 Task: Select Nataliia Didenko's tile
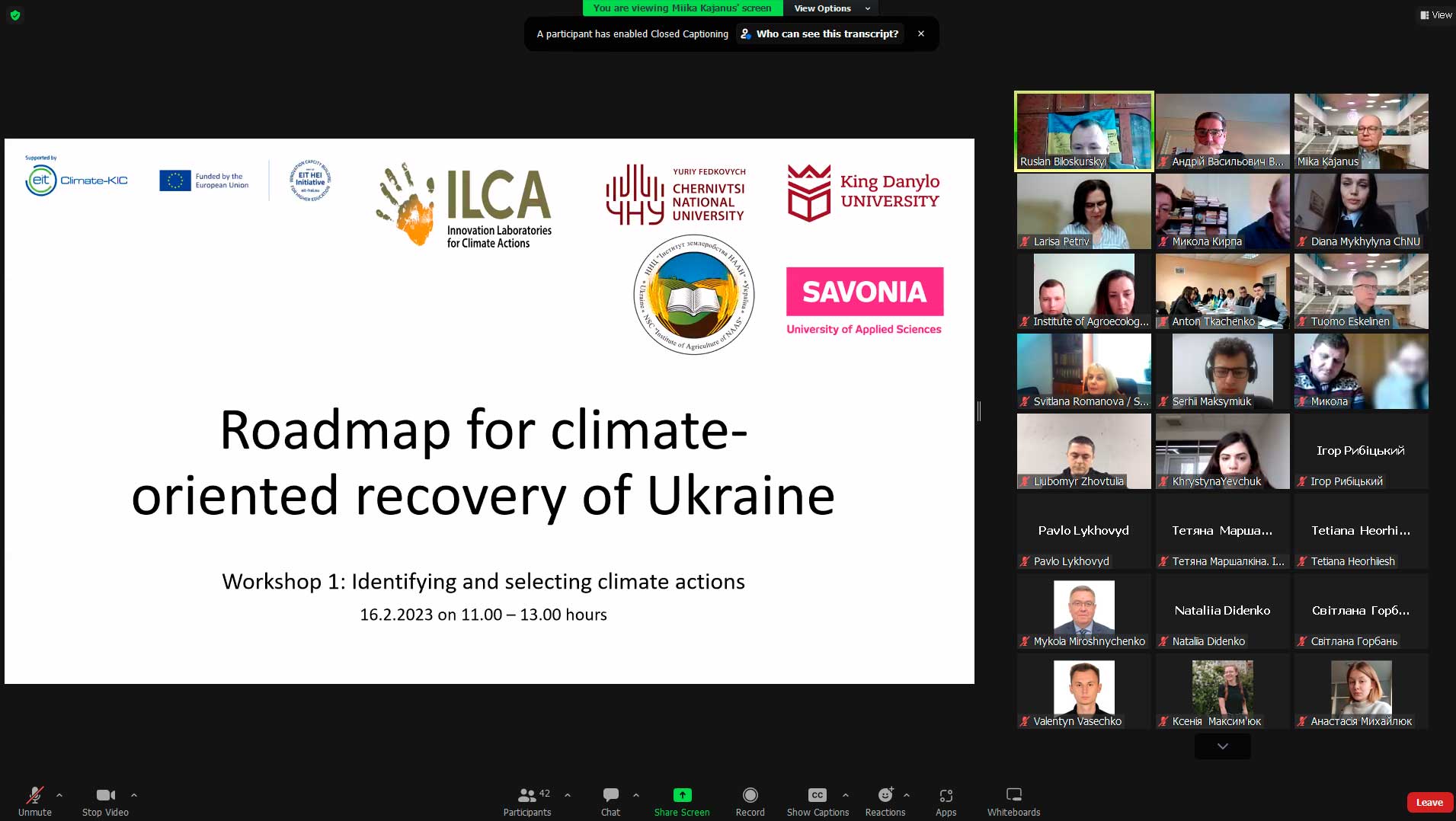1223,611
